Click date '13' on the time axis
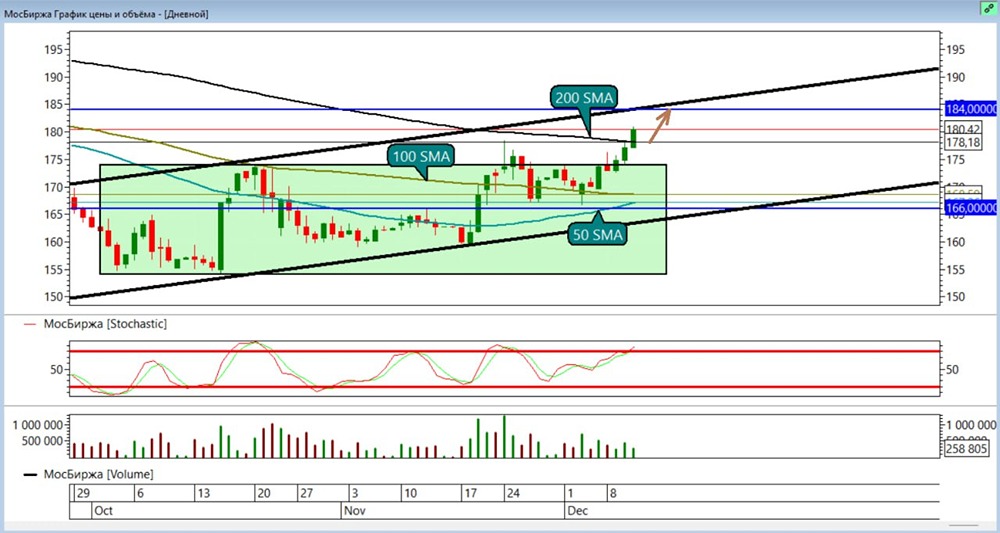 pyautogui.click(x=203, y=493)
